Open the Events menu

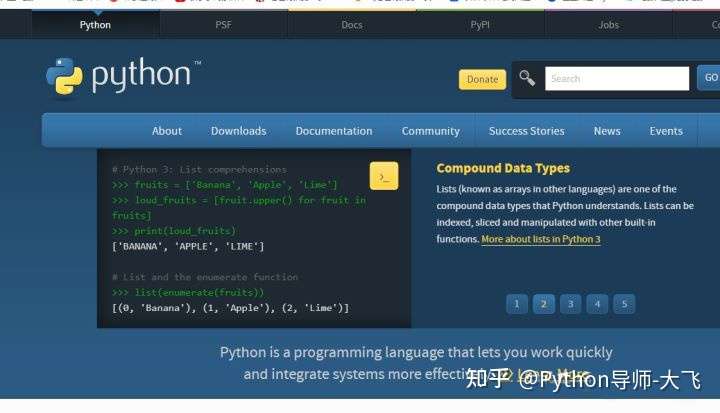click(x=666, y=131)
